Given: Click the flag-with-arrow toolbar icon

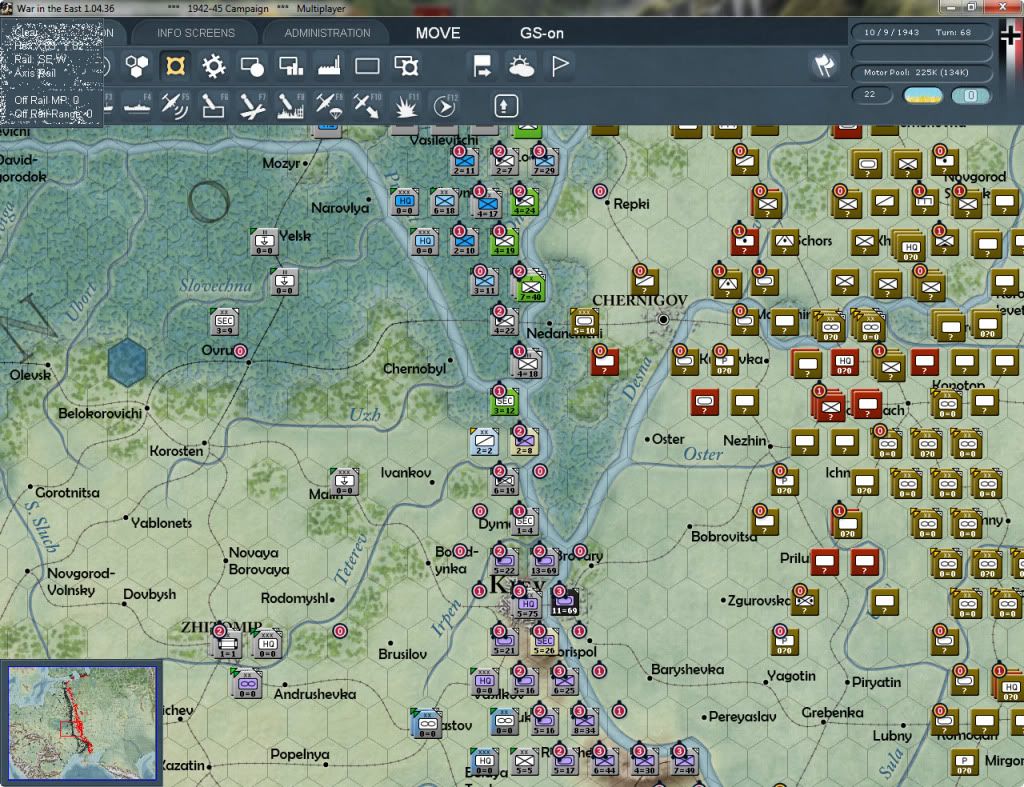Looking at the screenshot, I should point(482,66).
